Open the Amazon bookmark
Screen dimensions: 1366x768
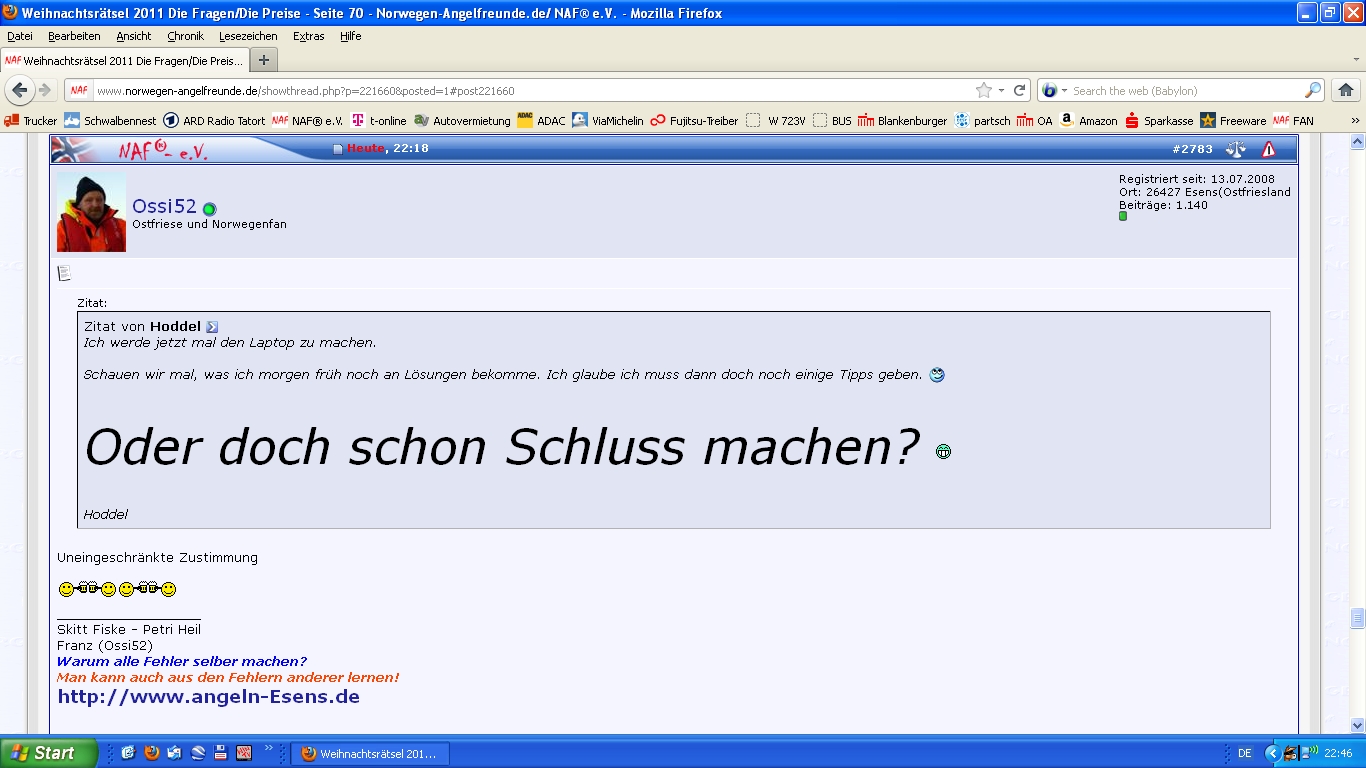pos(1088,121)
